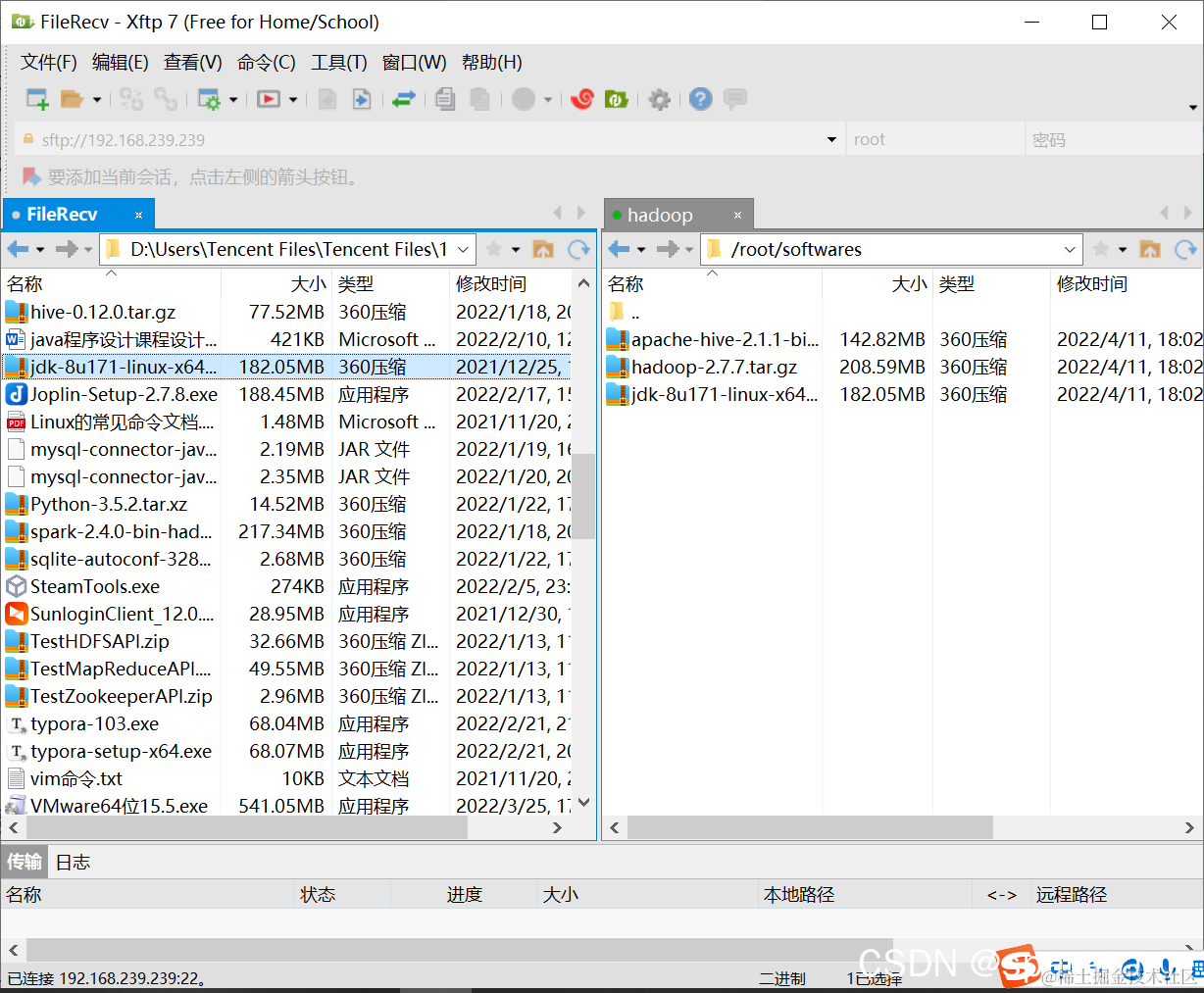Open the sessions folder toolbar icon

[x=73, y=99]
